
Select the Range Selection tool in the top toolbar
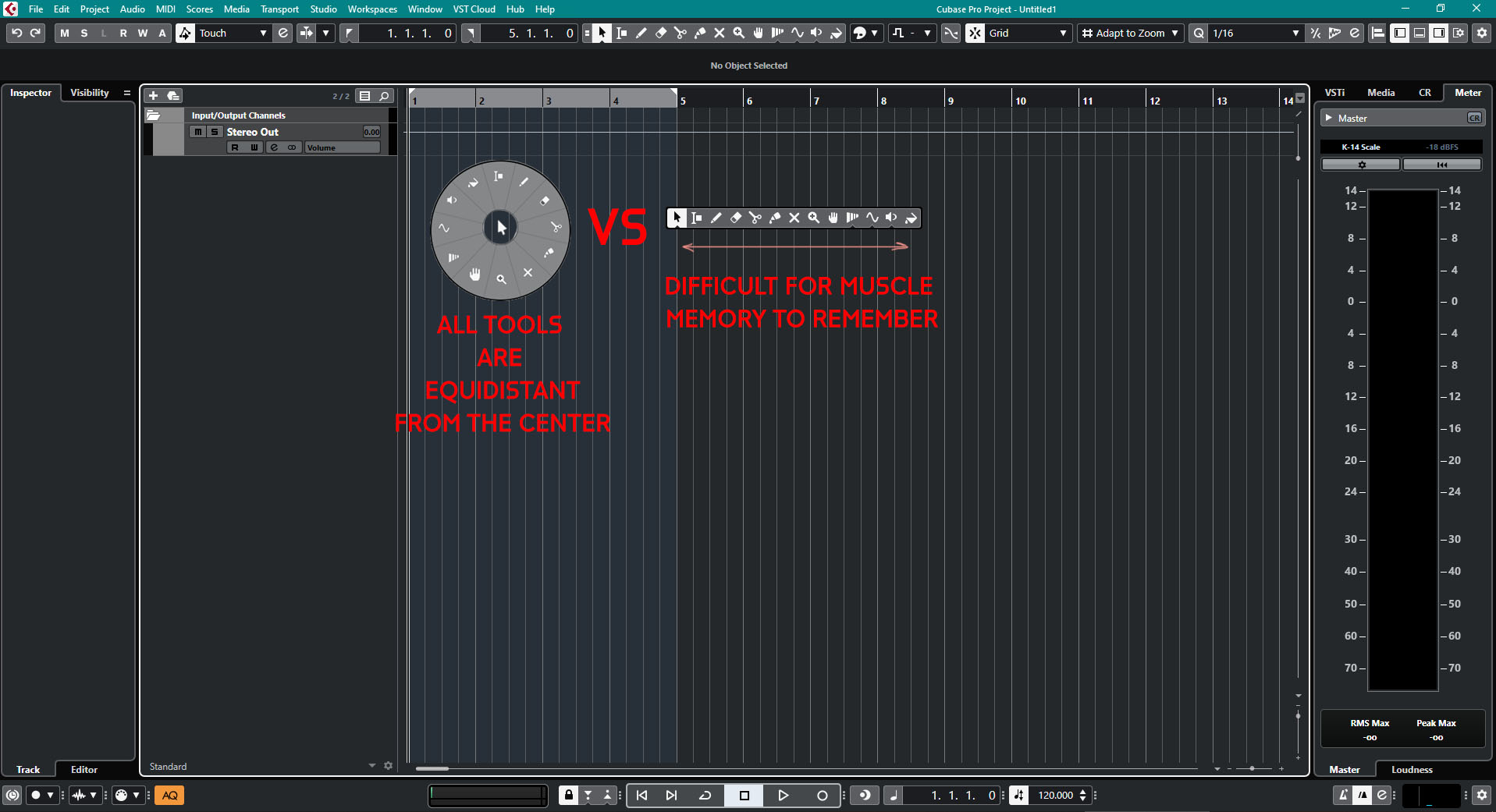(621, 33)
